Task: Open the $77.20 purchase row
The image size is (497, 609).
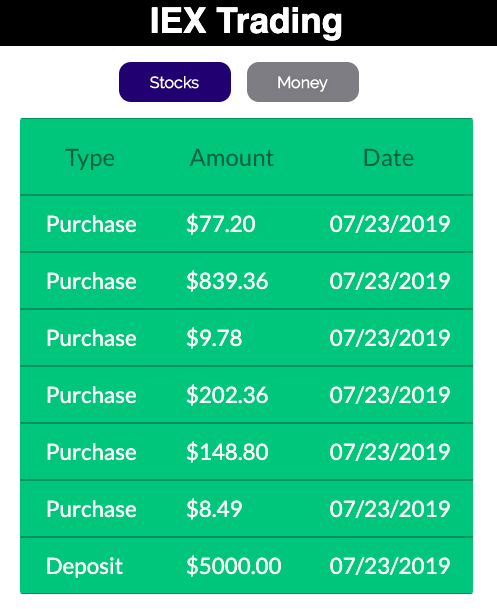Action: (247, 224)
